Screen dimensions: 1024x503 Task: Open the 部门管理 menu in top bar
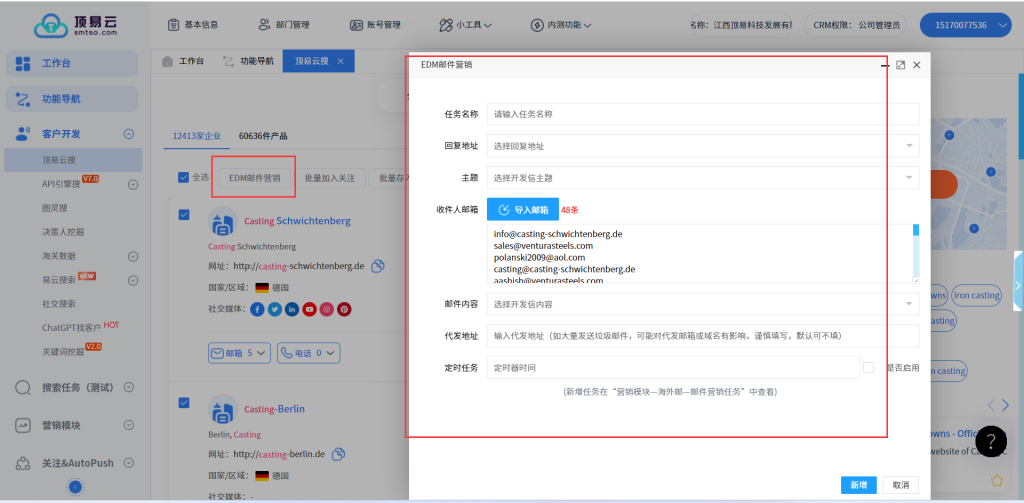point(286,24)
